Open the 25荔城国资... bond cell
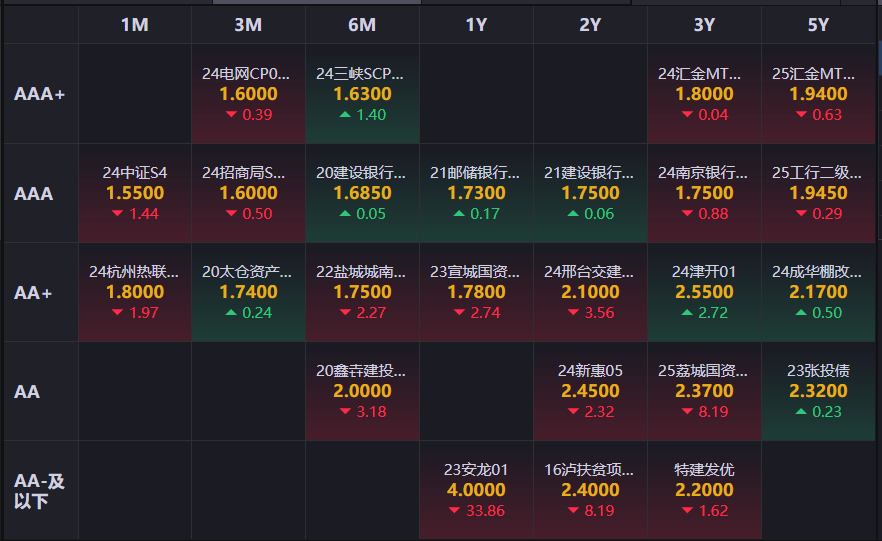 704,391
